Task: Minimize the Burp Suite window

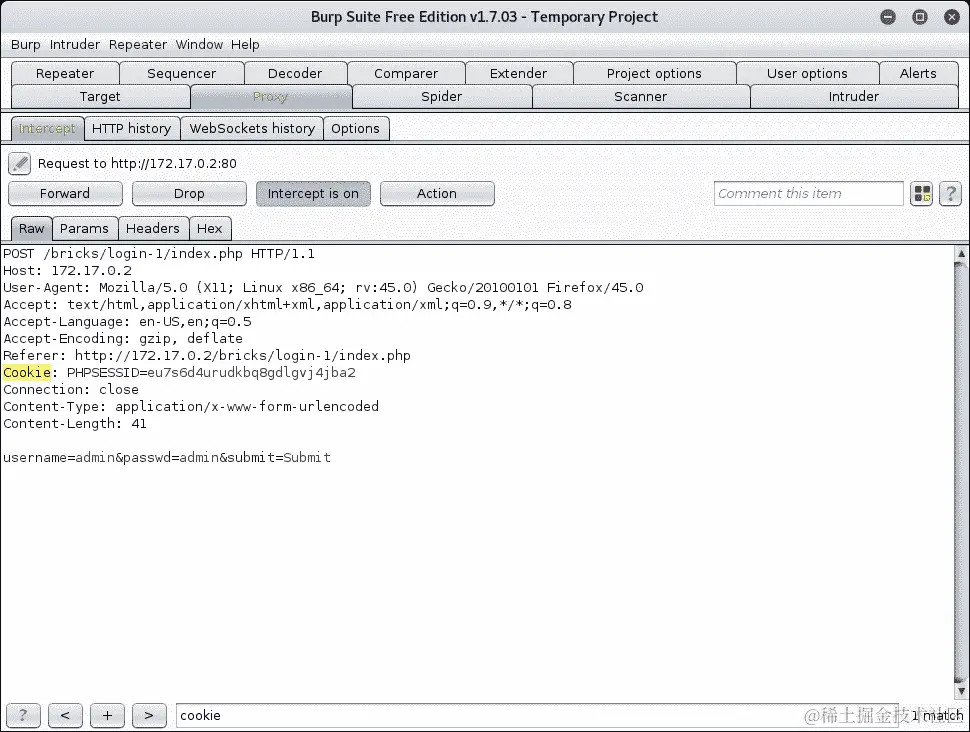Action: tap(888, 17)
